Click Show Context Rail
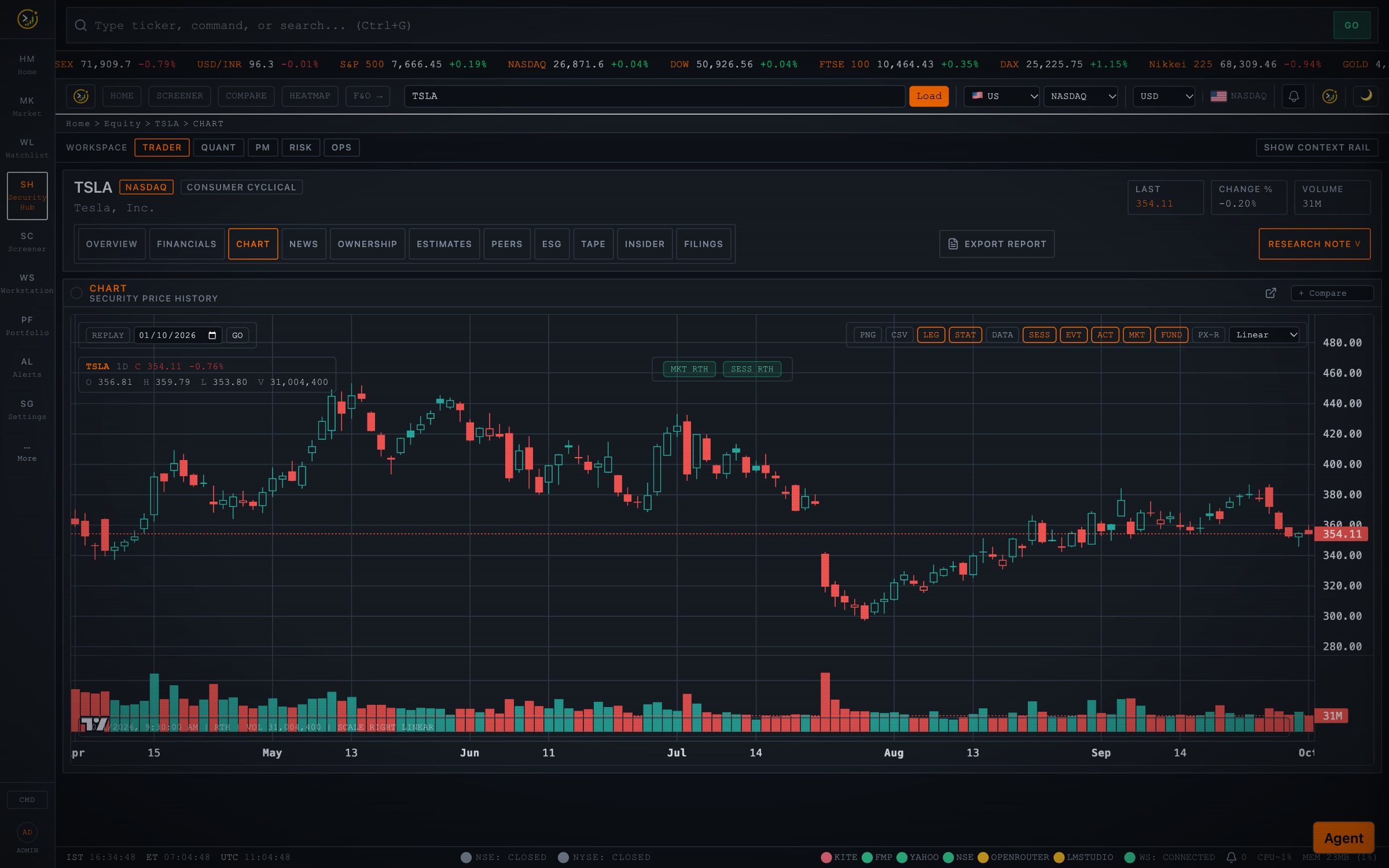Viewport: 1389px width, 868px height. 1317,148
